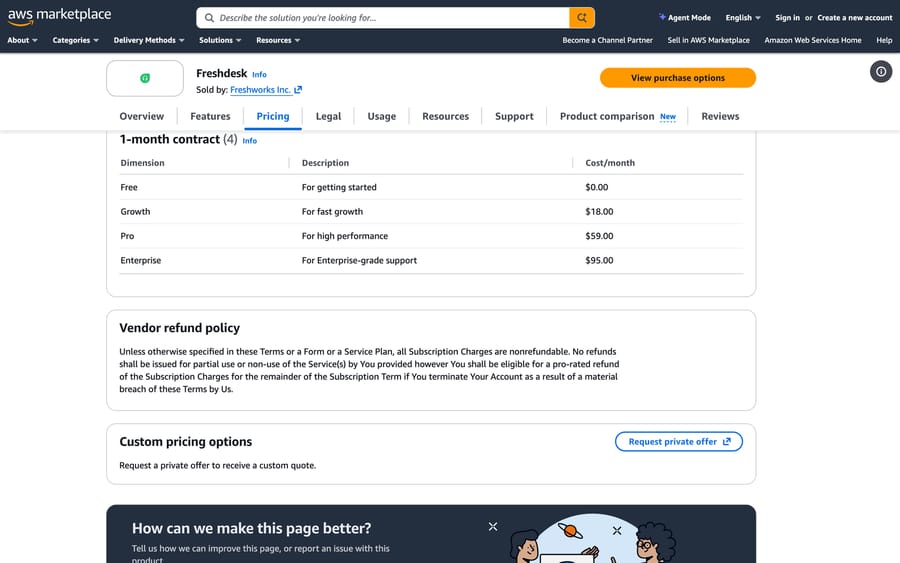The height and width of the screenshot is (563, 900).
Task: Click 'For high performance' description
Action: click(345, 236)
